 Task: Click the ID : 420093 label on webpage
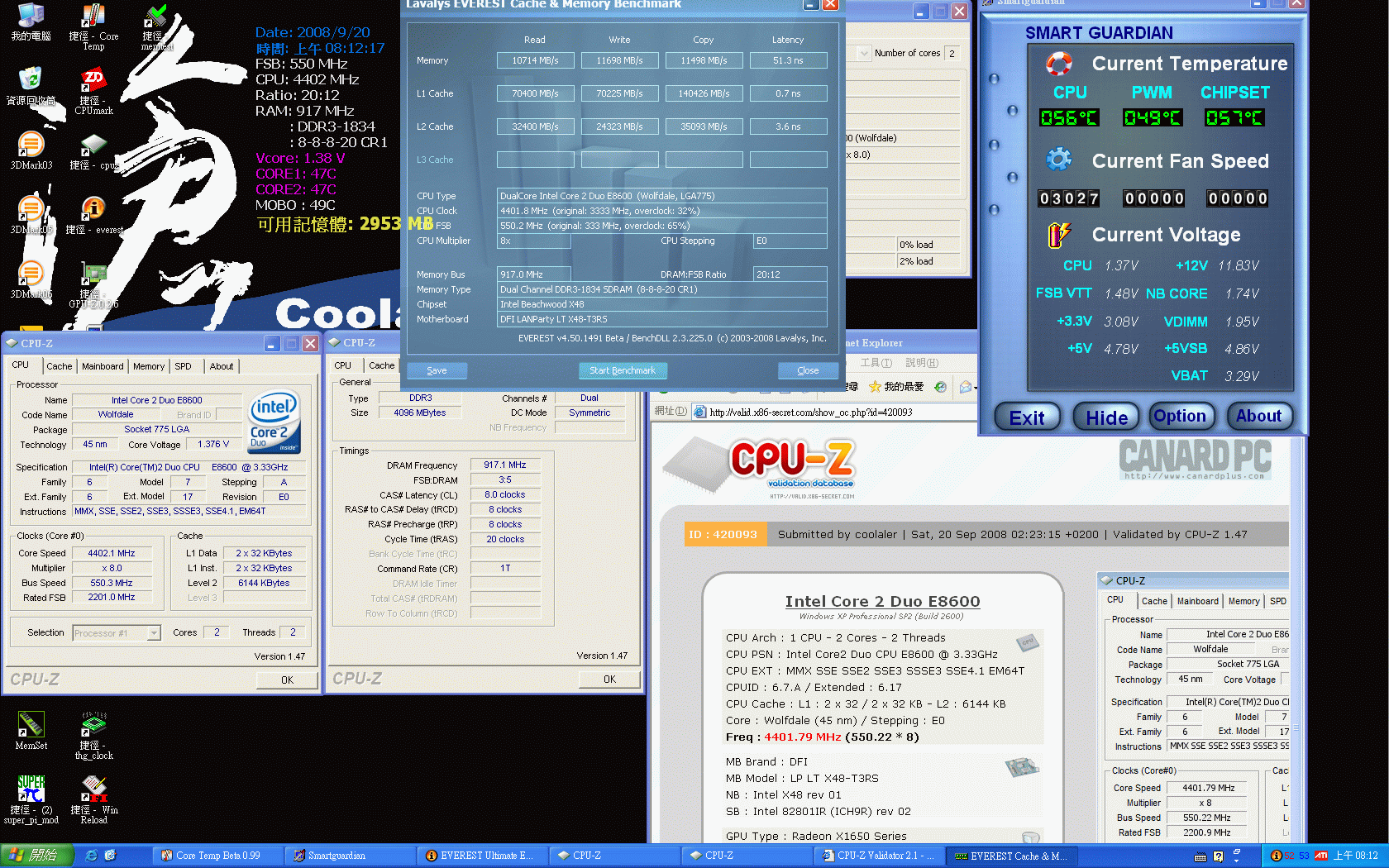(x=723, y=534)
